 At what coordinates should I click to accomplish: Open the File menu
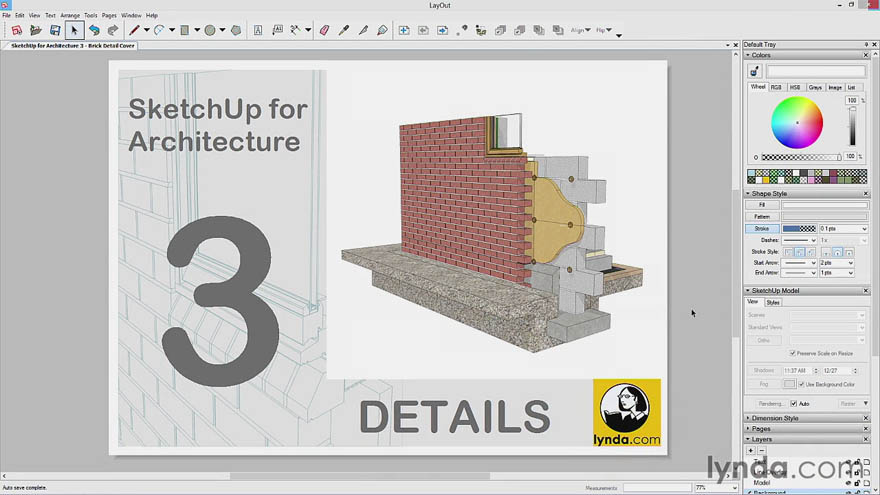6,15
